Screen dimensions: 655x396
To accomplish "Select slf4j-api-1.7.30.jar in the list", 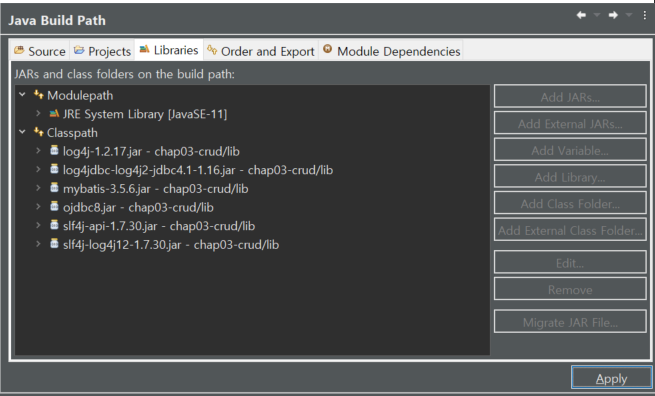I will (x=252, y=226).
